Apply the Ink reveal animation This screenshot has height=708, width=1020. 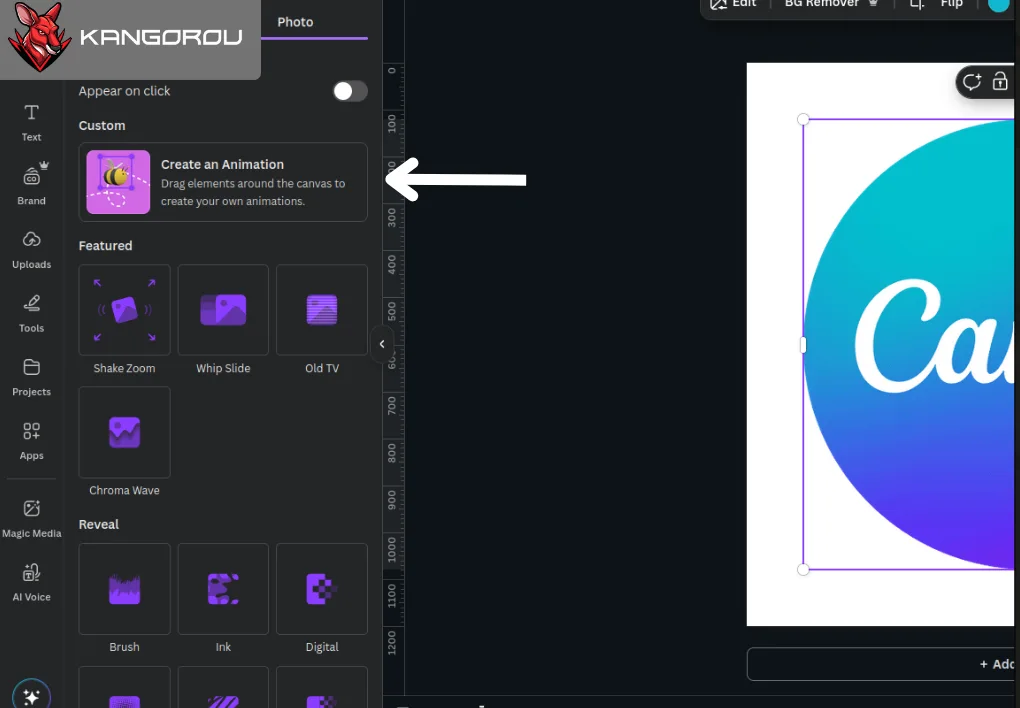(x=223, y=589)
